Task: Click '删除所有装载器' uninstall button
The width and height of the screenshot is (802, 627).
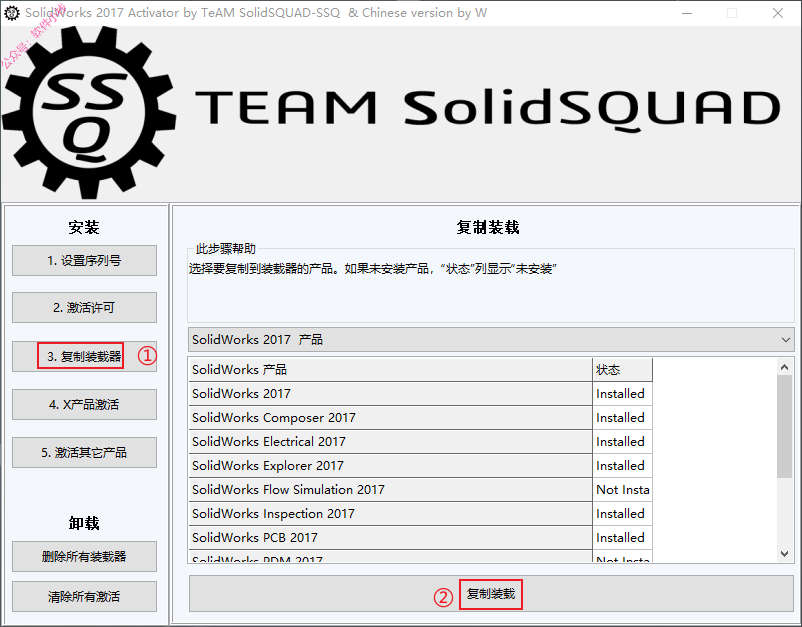Action: (x=84, y=556)
